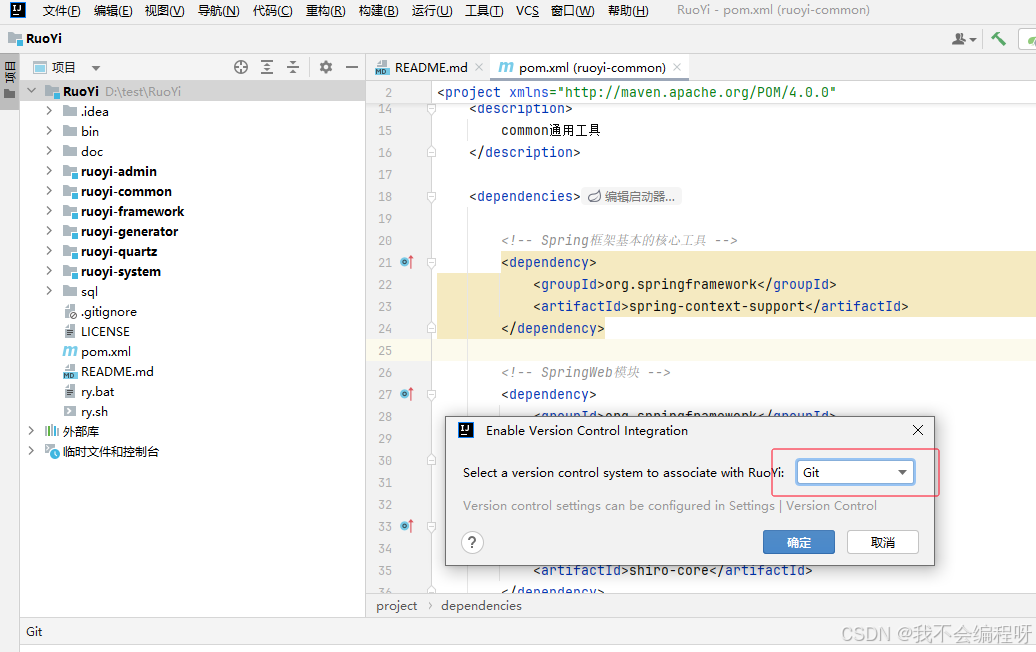Expand the 临时文件和控制台 node
The height and width of the screenshot is (652, 1036).
click(31, 451)
